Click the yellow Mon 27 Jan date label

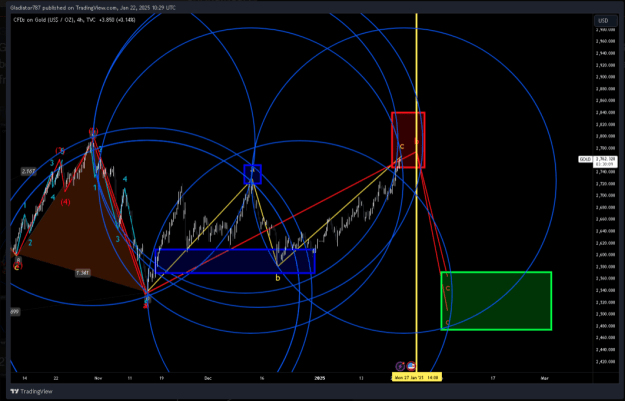[417, 377]
